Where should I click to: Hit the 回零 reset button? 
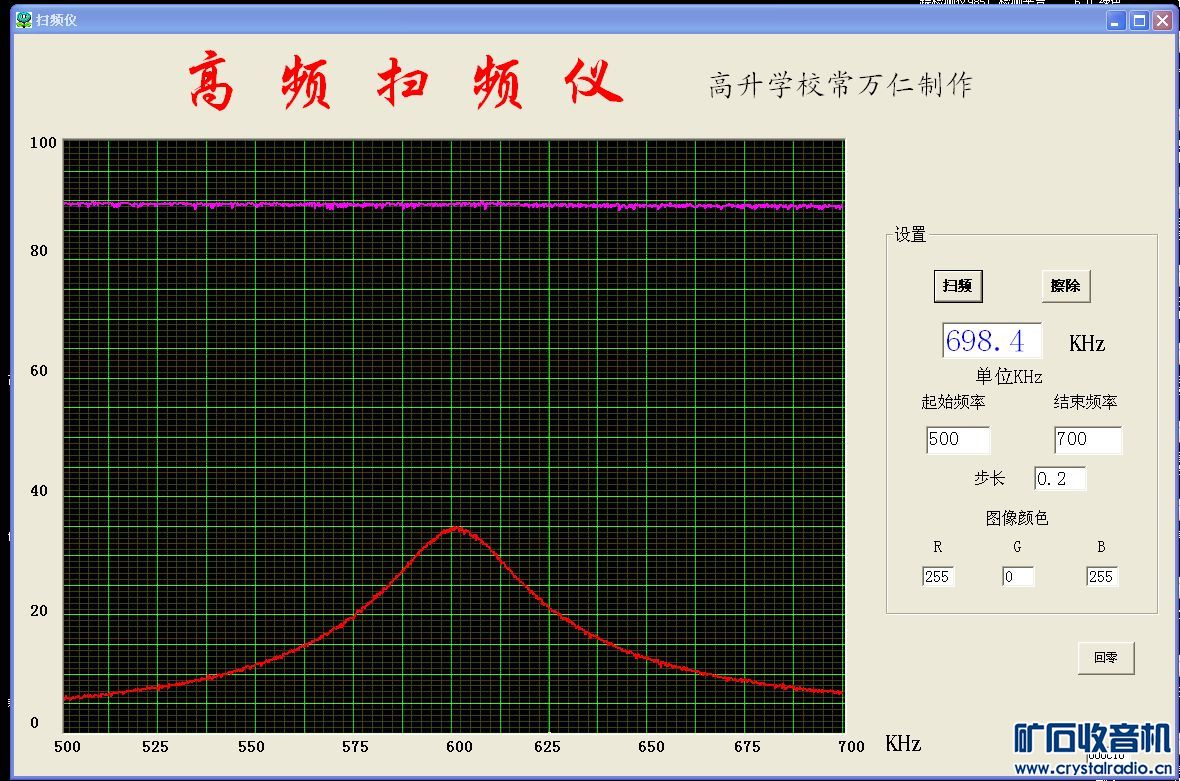click(1105, 658)
